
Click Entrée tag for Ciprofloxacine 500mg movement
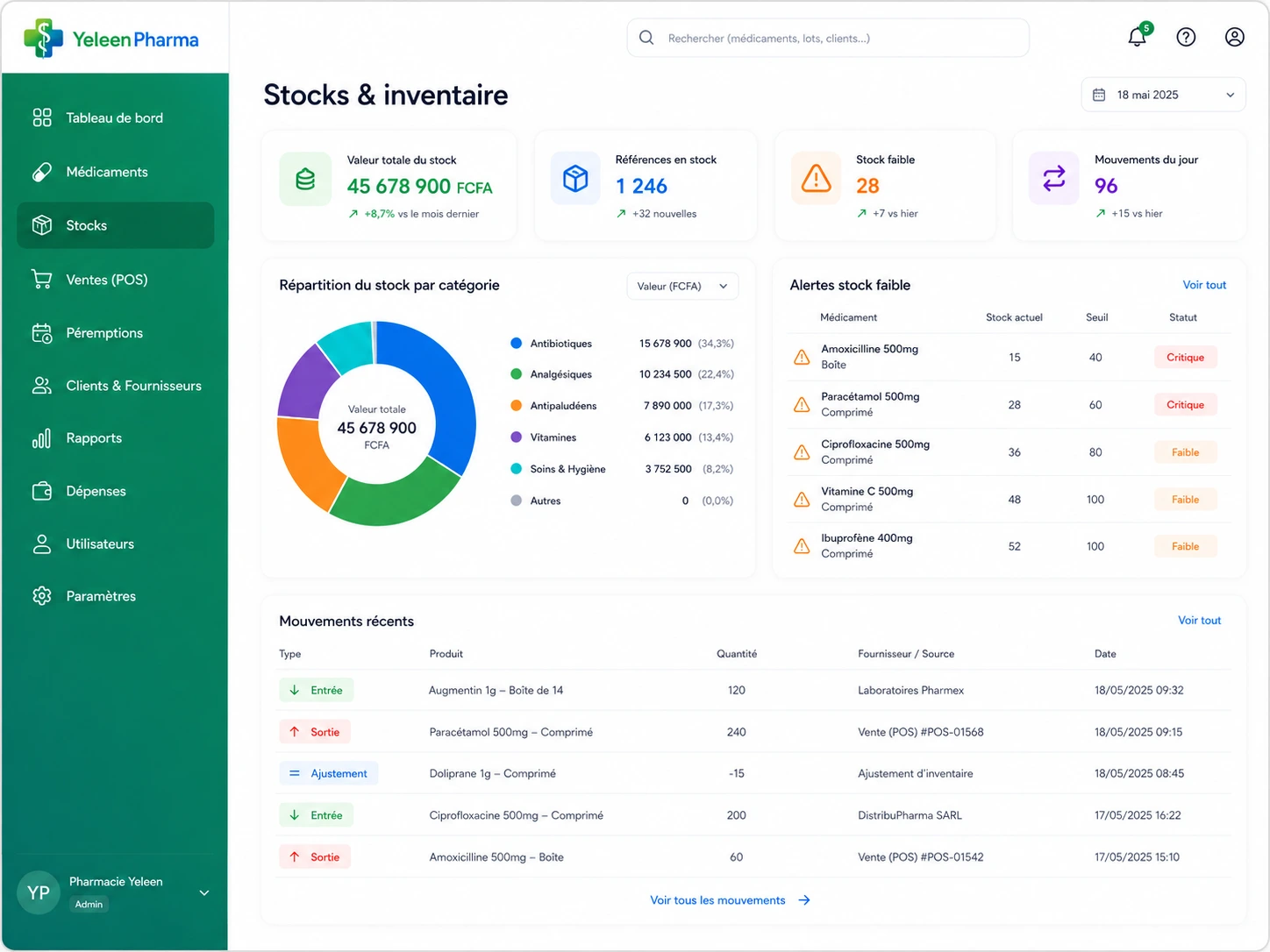[x=317, y=815]
